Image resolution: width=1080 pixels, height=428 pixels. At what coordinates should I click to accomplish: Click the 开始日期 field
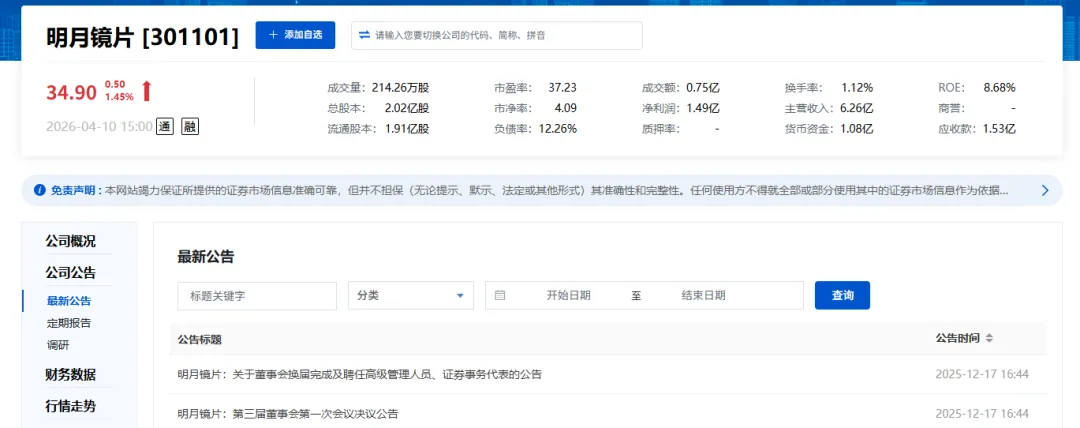tap(568, 296)
